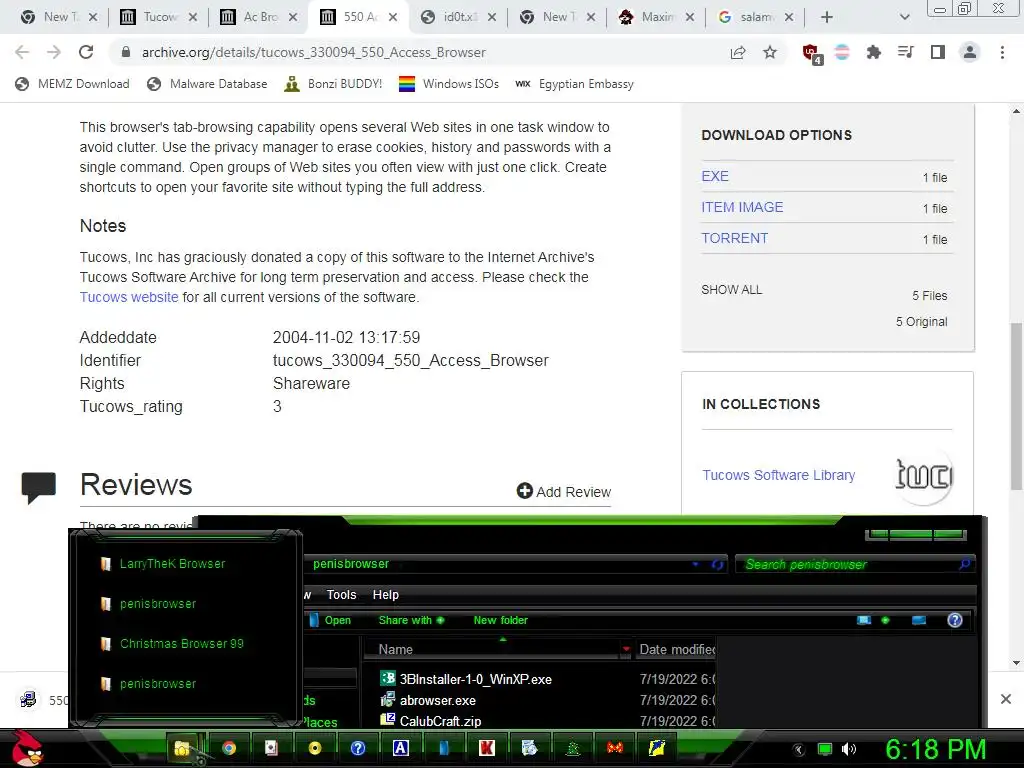Click the Tucows collection logo thumbnail
The width and height of the screenshot is (1024, 768).
(922, 475)
